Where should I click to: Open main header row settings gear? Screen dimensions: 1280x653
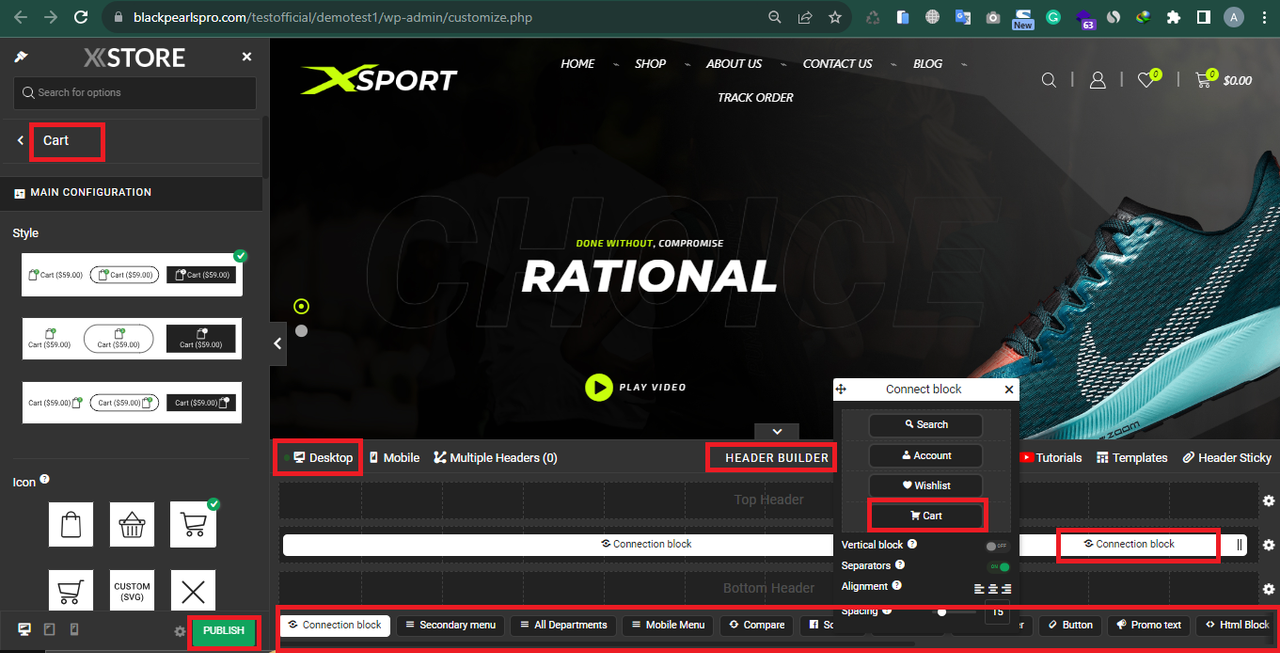(x=1268, y=545)
